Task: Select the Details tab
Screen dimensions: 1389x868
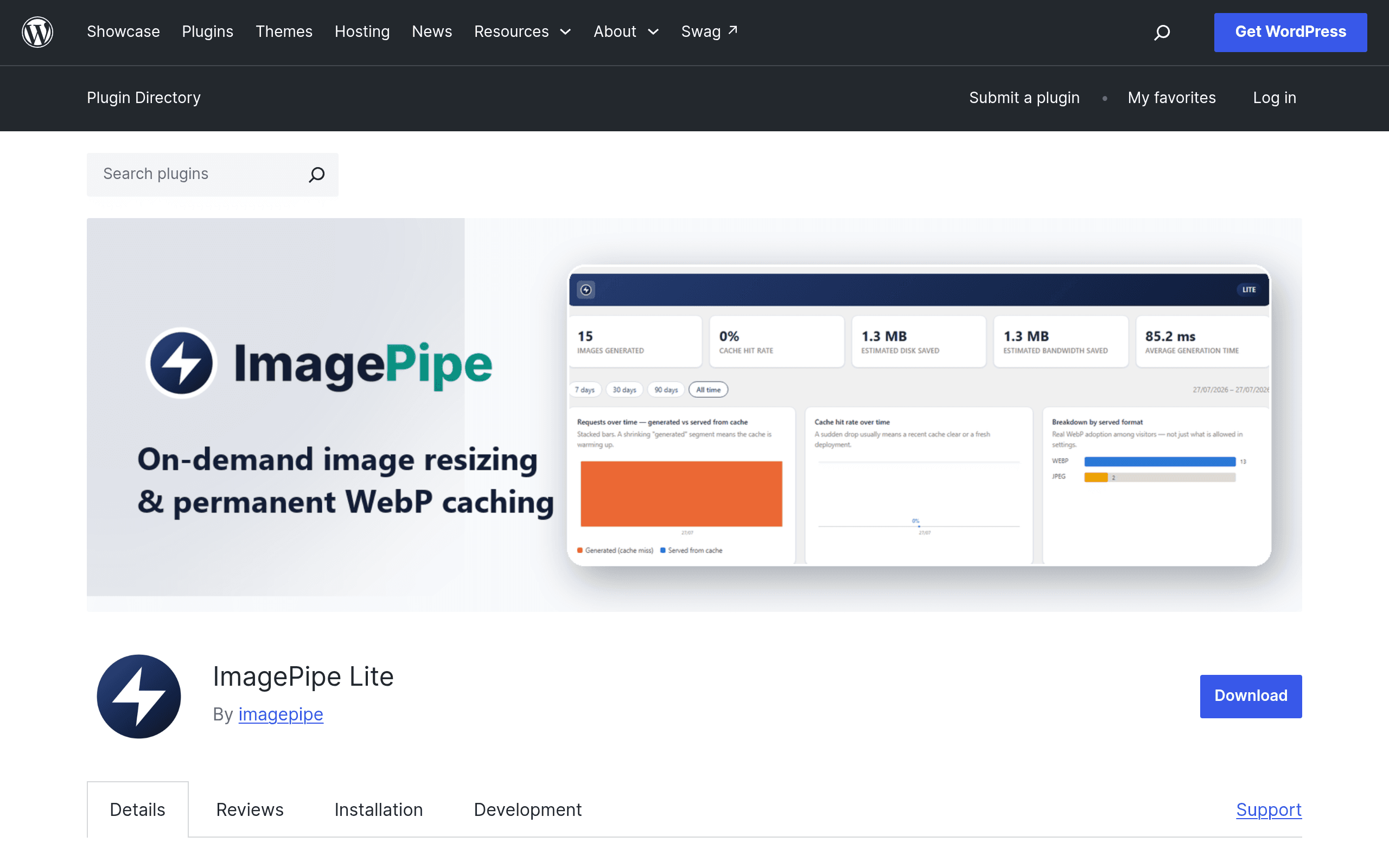Action: pos(138,809)
